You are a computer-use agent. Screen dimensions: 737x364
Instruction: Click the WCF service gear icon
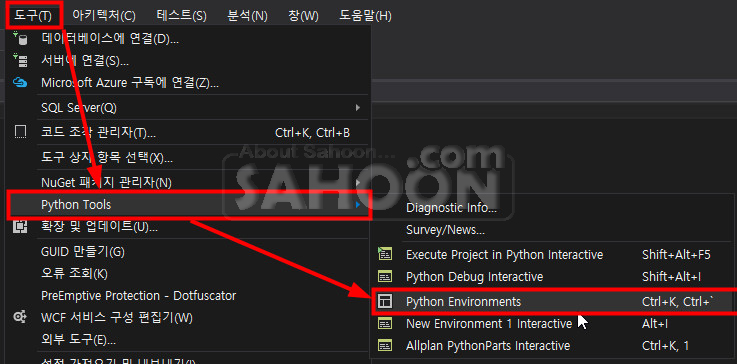point(20,318)
